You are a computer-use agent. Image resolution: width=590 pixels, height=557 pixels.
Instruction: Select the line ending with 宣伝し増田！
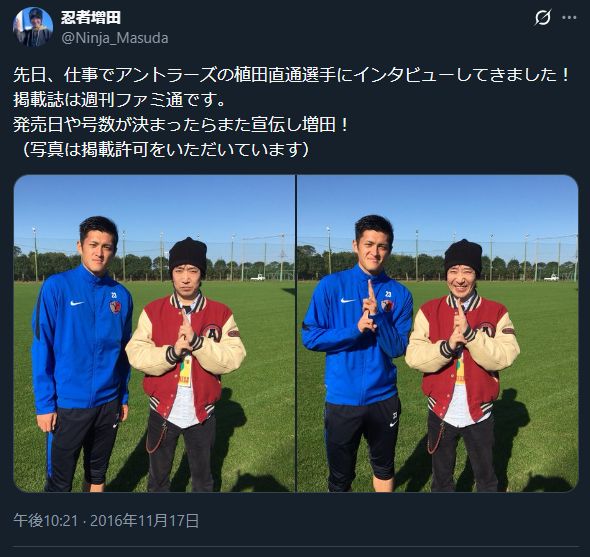[x=182, y=125]
